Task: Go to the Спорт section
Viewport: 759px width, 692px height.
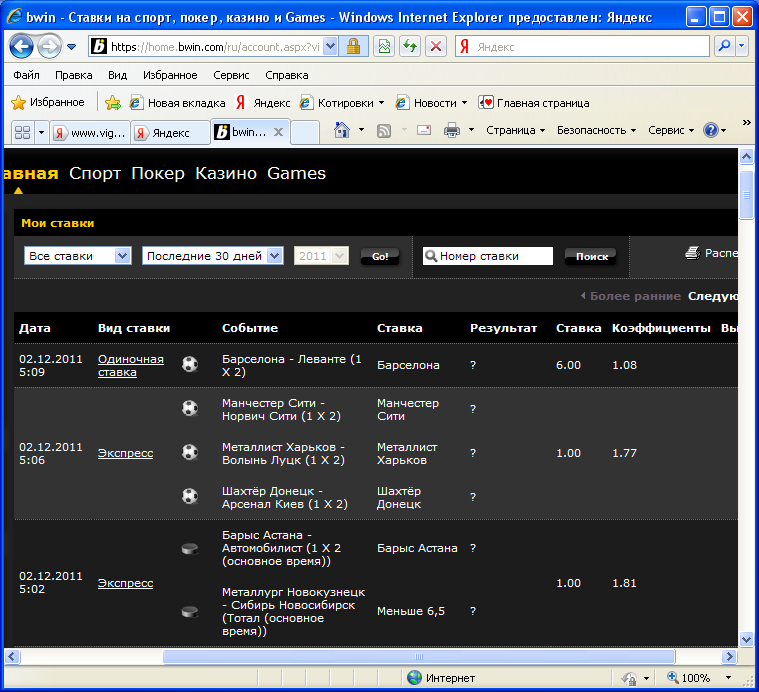Action: (95, 173)
